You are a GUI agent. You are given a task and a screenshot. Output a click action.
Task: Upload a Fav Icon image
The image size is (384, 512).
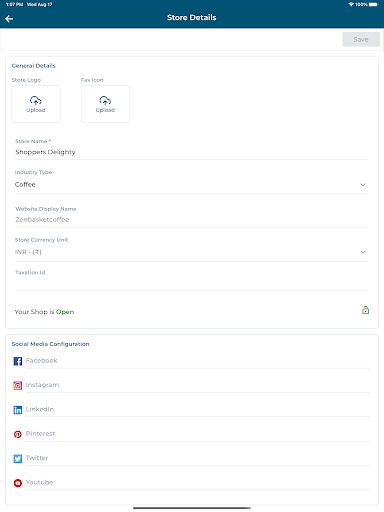click(x=105, y=104)
